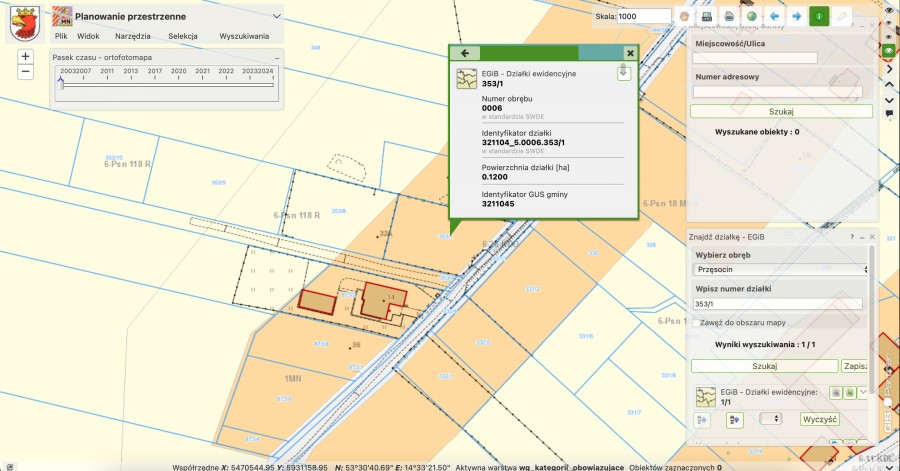Click Szukaj button in Znajdź działkę panel
This screenshot has height=471, width=900.
click(x=764, y=366)
